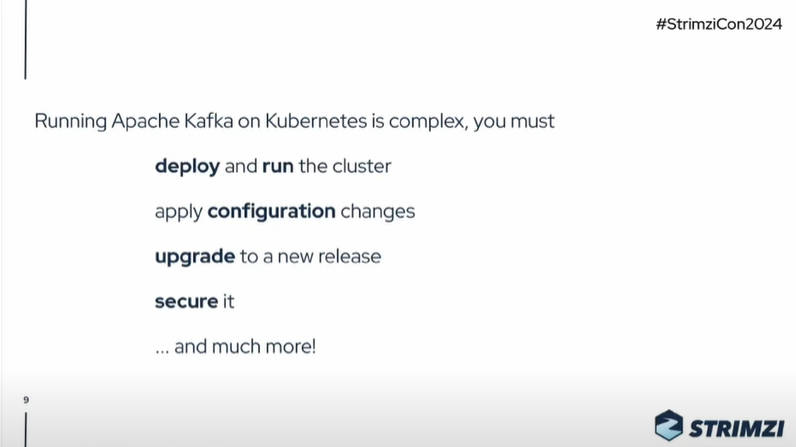Click the vertical line at top left
The height and width of the screenshot is (447, 796).
tap(25, 40)
